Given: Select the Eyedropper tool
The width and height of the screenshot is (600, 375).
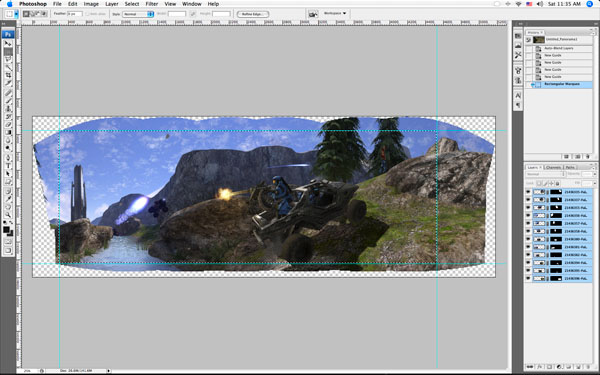Looking at the screenshot, I should [8, 199].
